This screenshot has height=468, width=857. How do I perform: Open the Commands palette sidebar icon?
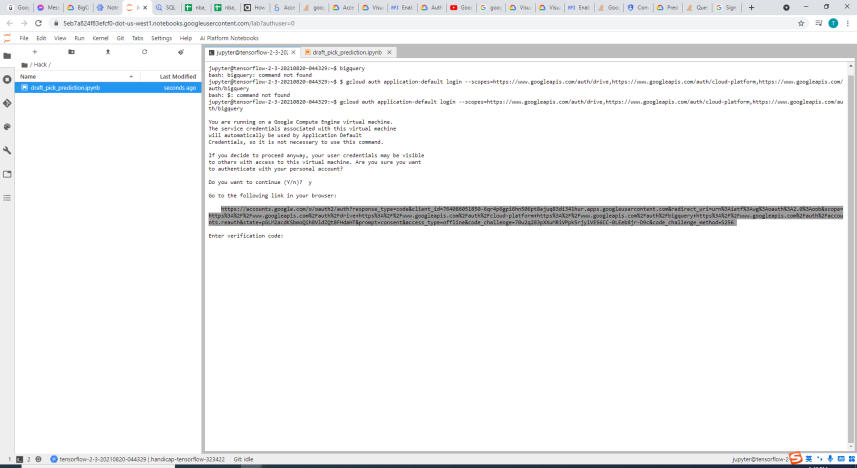pyautogui.click(x=7, y=126)
